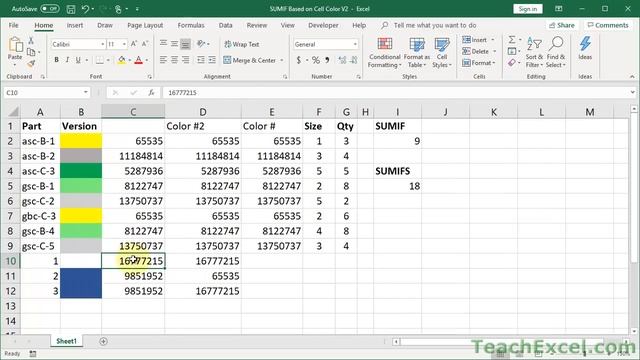Click the Align Right icon
This screenshot has height=360, width=640.
pyautogui.click(x=186, y=60)
